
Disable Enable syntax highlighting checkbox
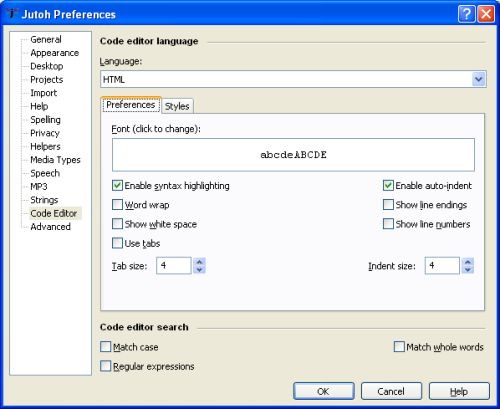(x=117, y=186)
